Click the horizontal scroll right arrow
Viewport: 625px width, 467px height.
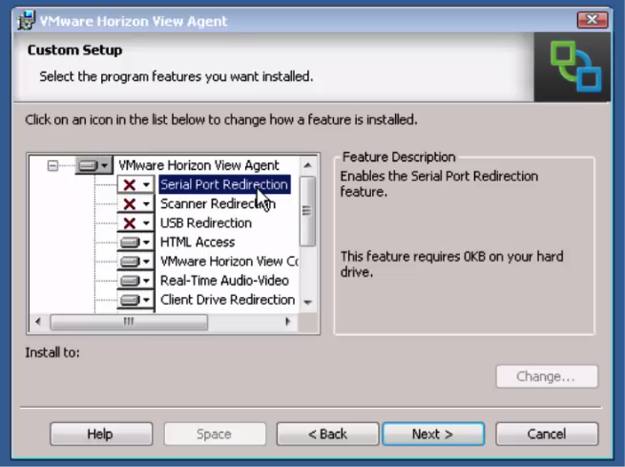(x=288, y=322)
